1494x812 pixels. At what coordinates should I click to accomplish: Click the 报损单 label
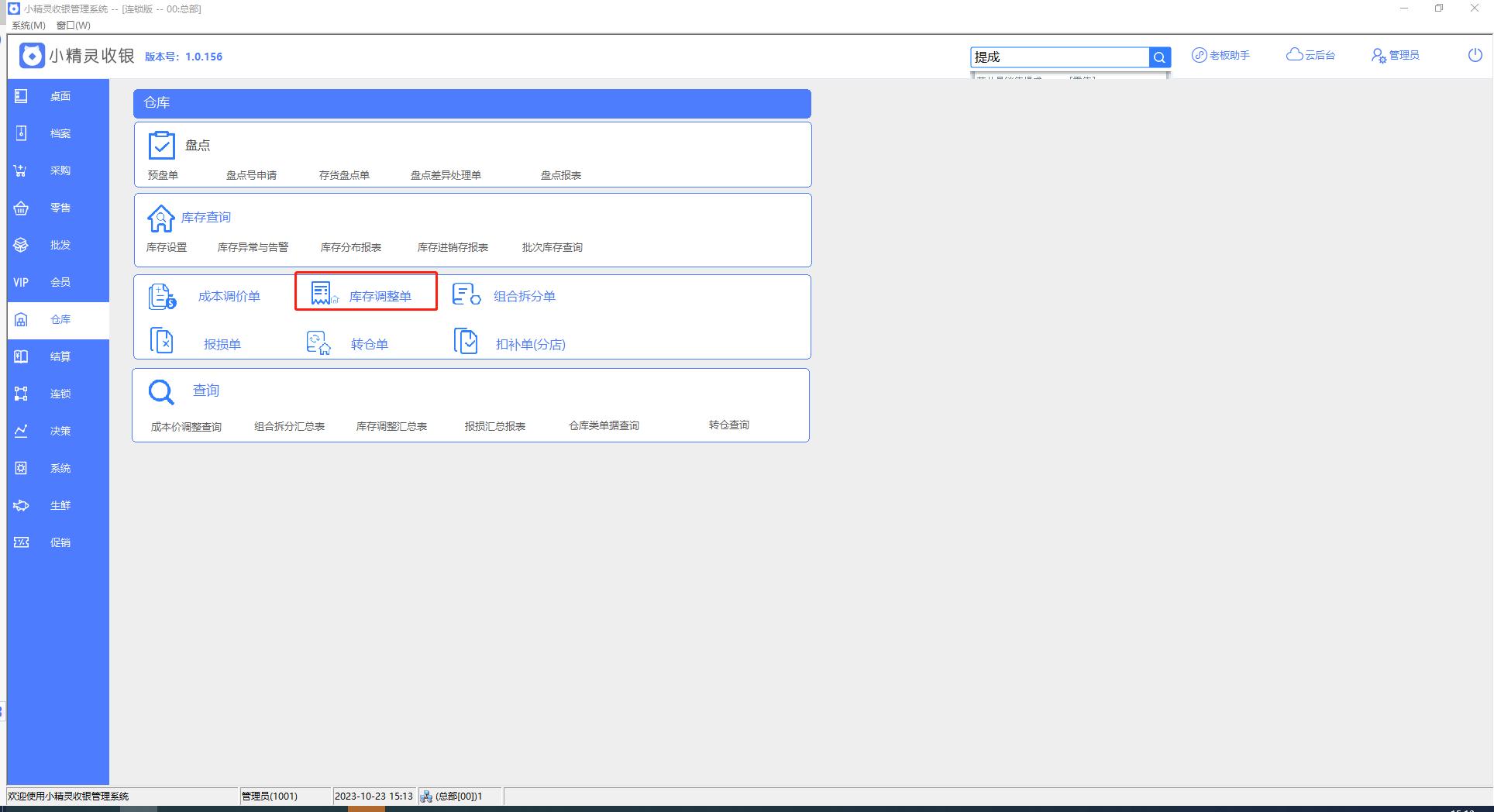point(222,344)
